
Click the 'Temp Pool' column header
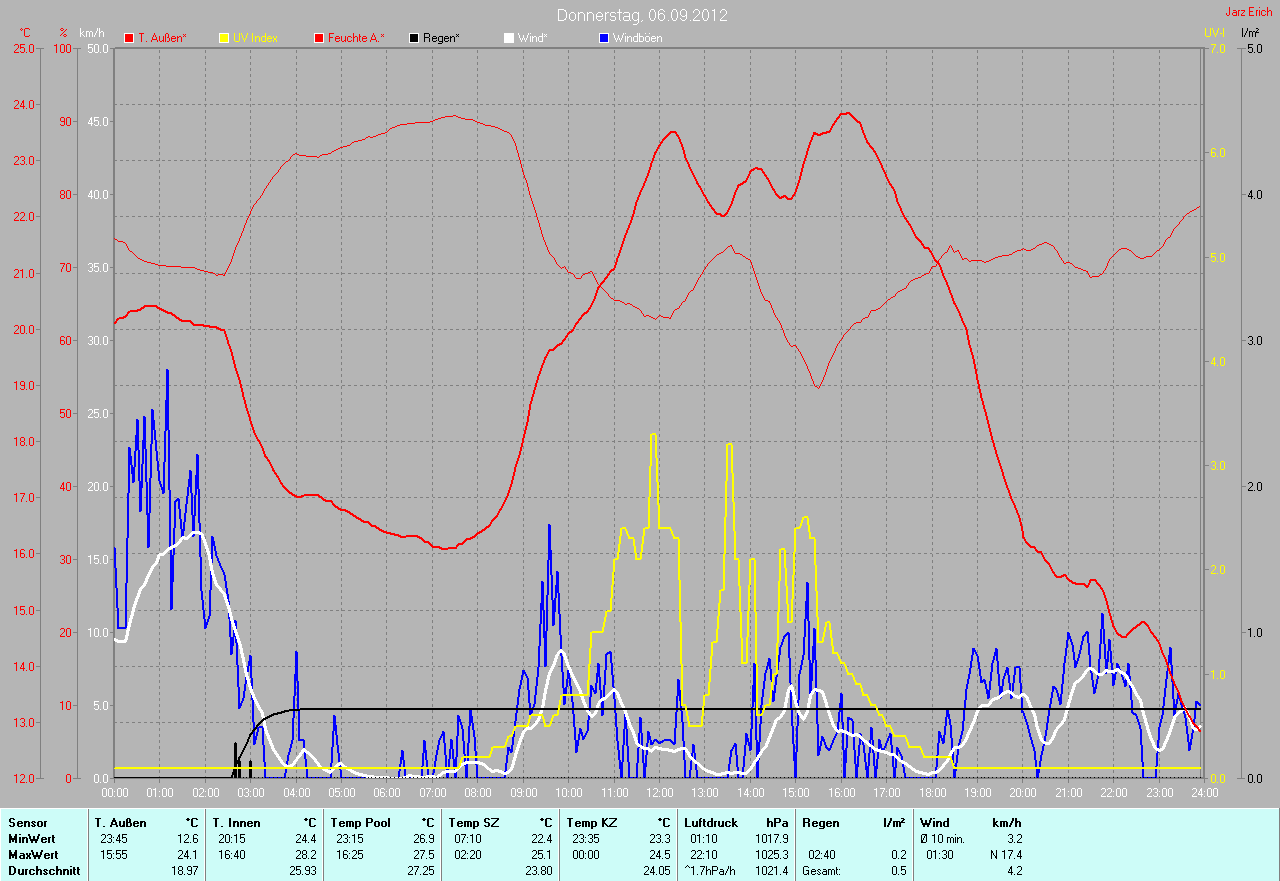361,823
